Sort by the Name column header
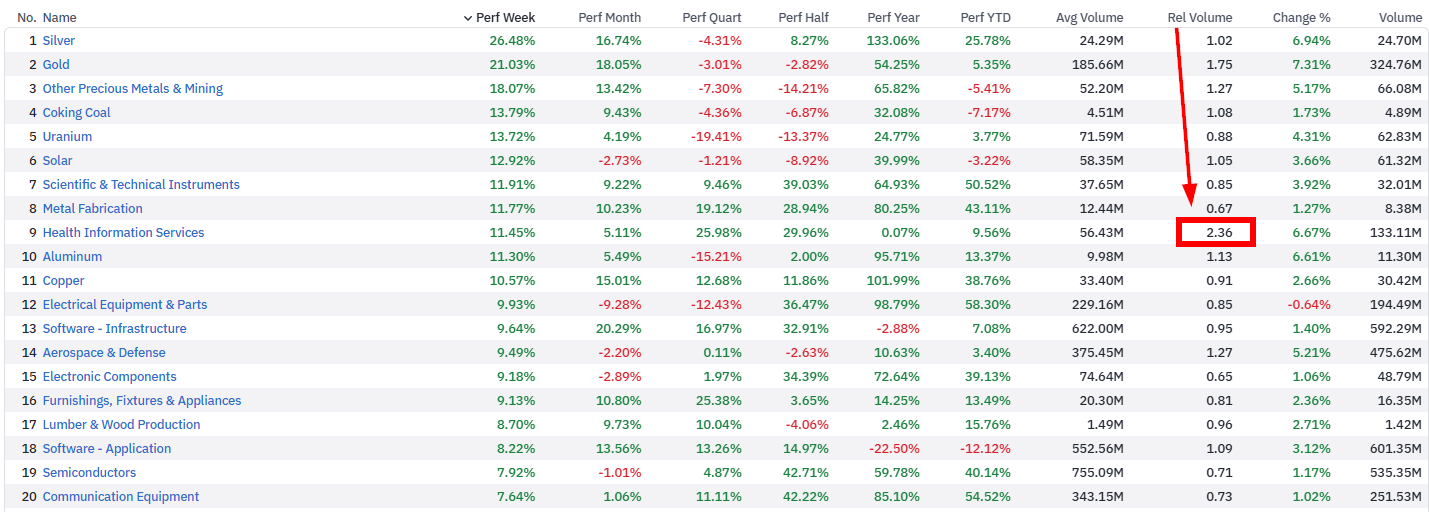1429x512 pixels. 60,17
